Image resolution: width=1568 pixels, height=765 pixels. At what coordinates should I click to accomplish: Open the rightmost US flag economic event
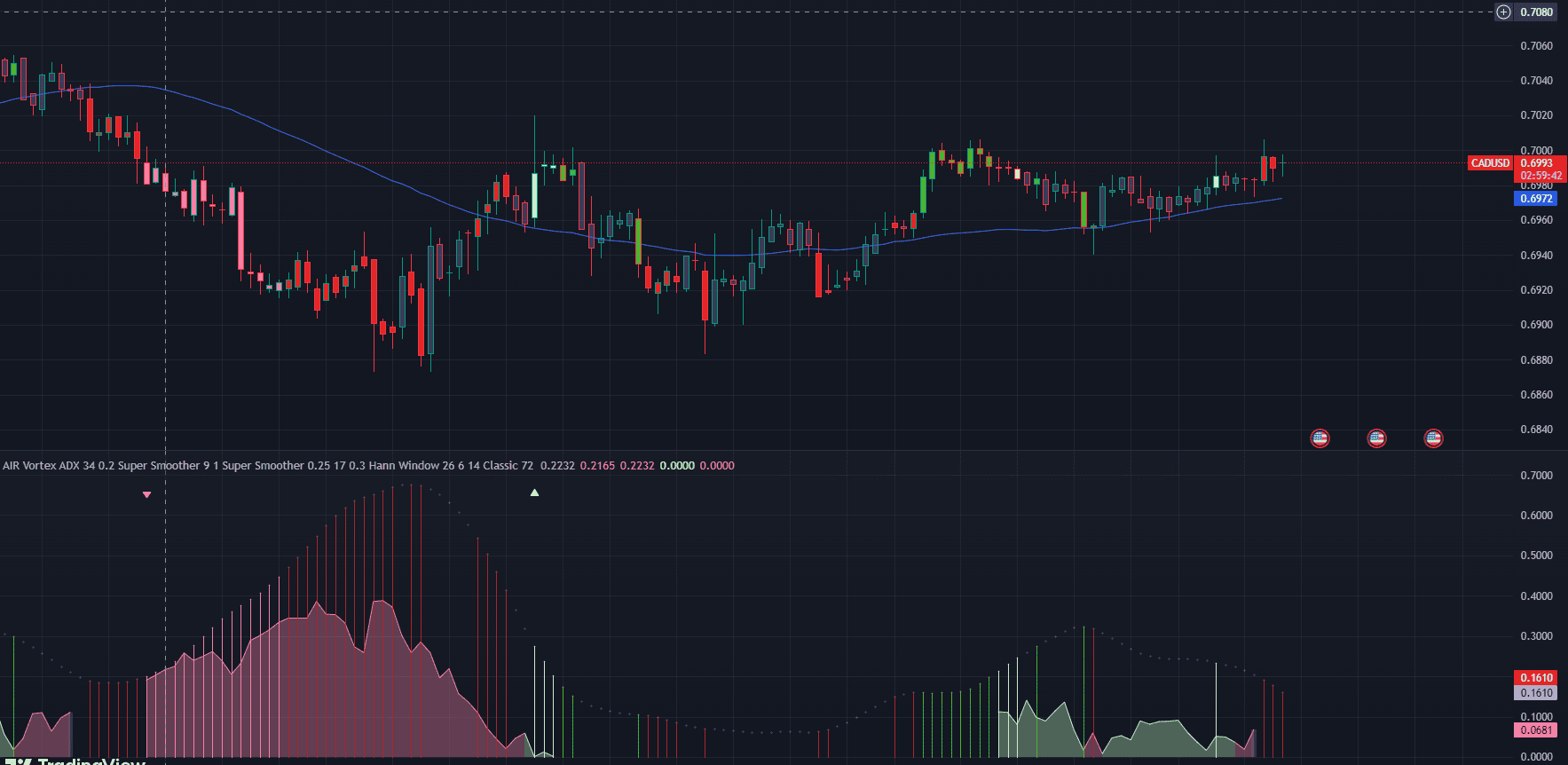(x=1433, y=438)
